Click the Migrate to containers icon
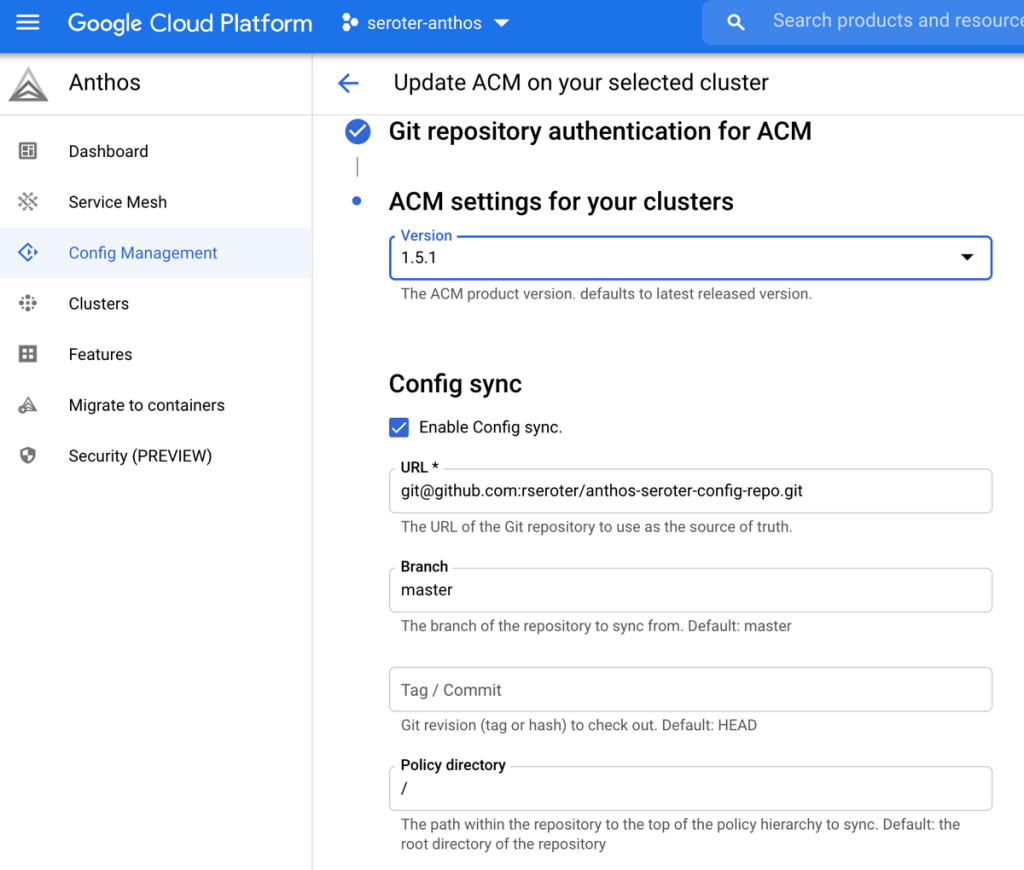The height and width of the screenshot is (870, 1024). point(28,405)
